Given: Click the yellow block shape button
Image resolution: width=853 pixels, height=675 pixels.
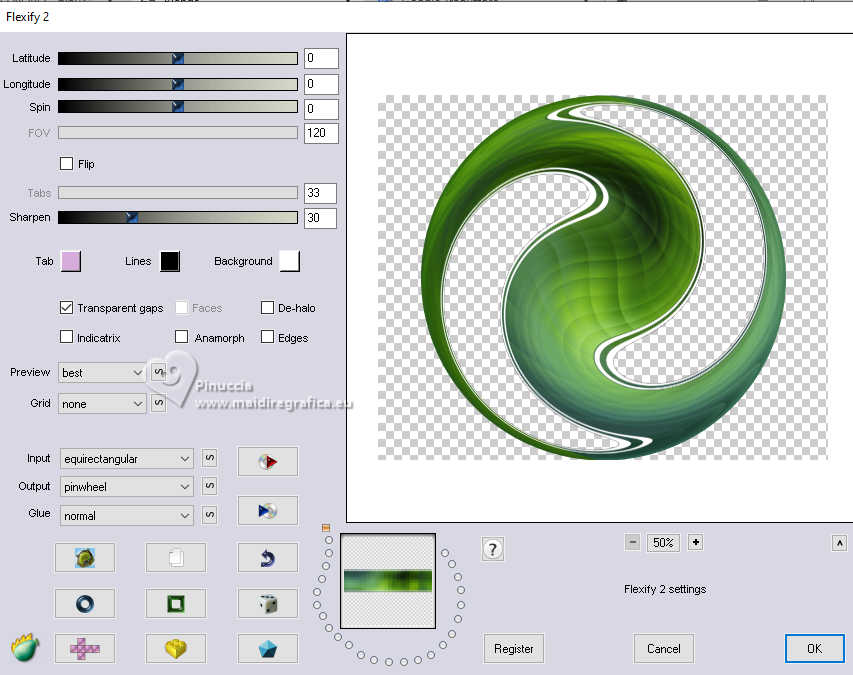Looking at the screenshot, I should (x=176, y=648).
